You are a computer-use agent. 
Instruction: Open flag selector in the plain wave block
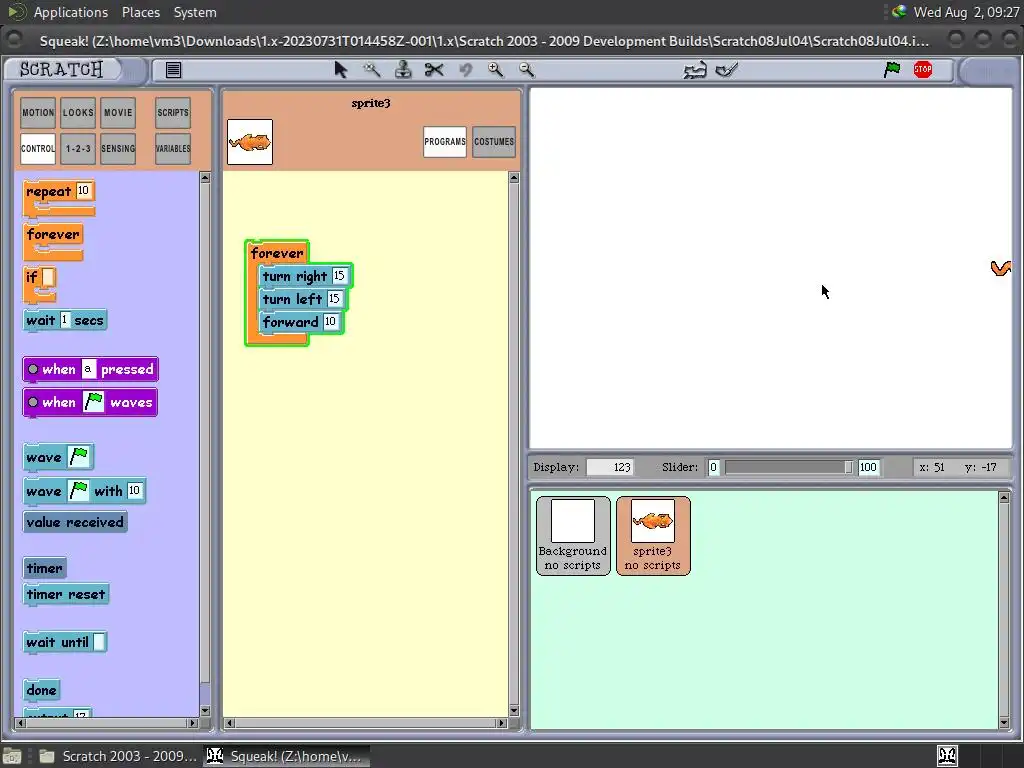[79, 457]
